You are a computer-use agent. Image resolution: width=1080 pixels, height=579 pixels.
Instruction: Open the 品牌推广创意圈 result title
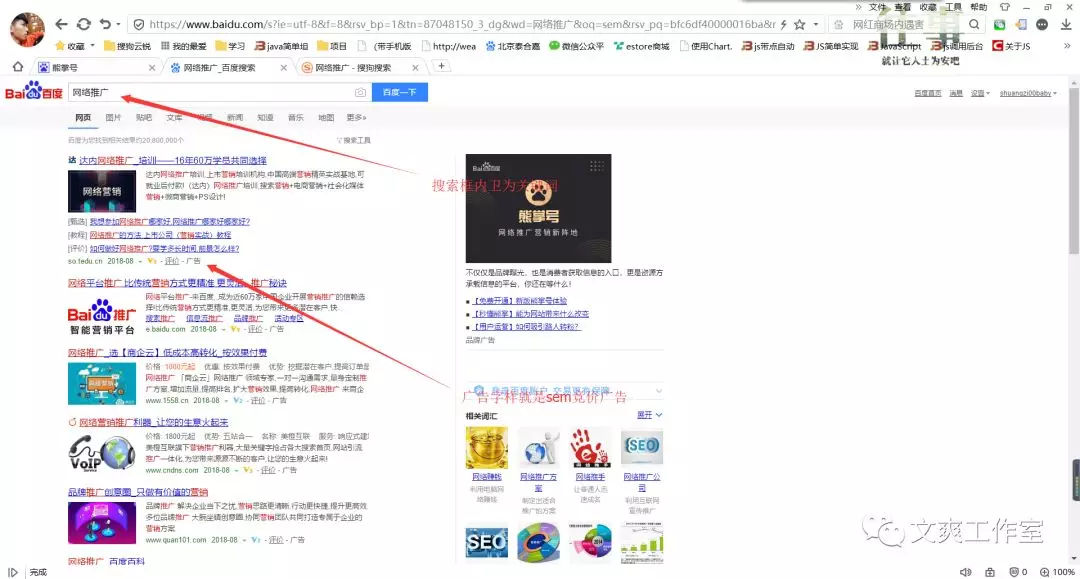pos(138,492)
